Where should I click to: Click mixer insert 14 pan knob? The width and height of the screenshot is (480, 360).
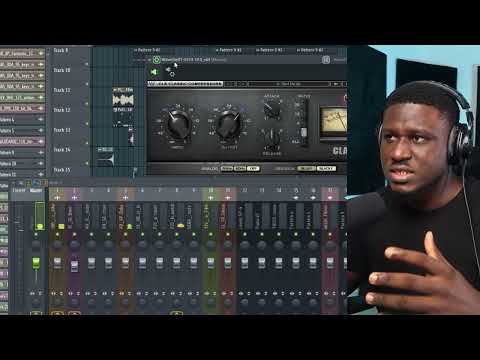click(279, 246)
